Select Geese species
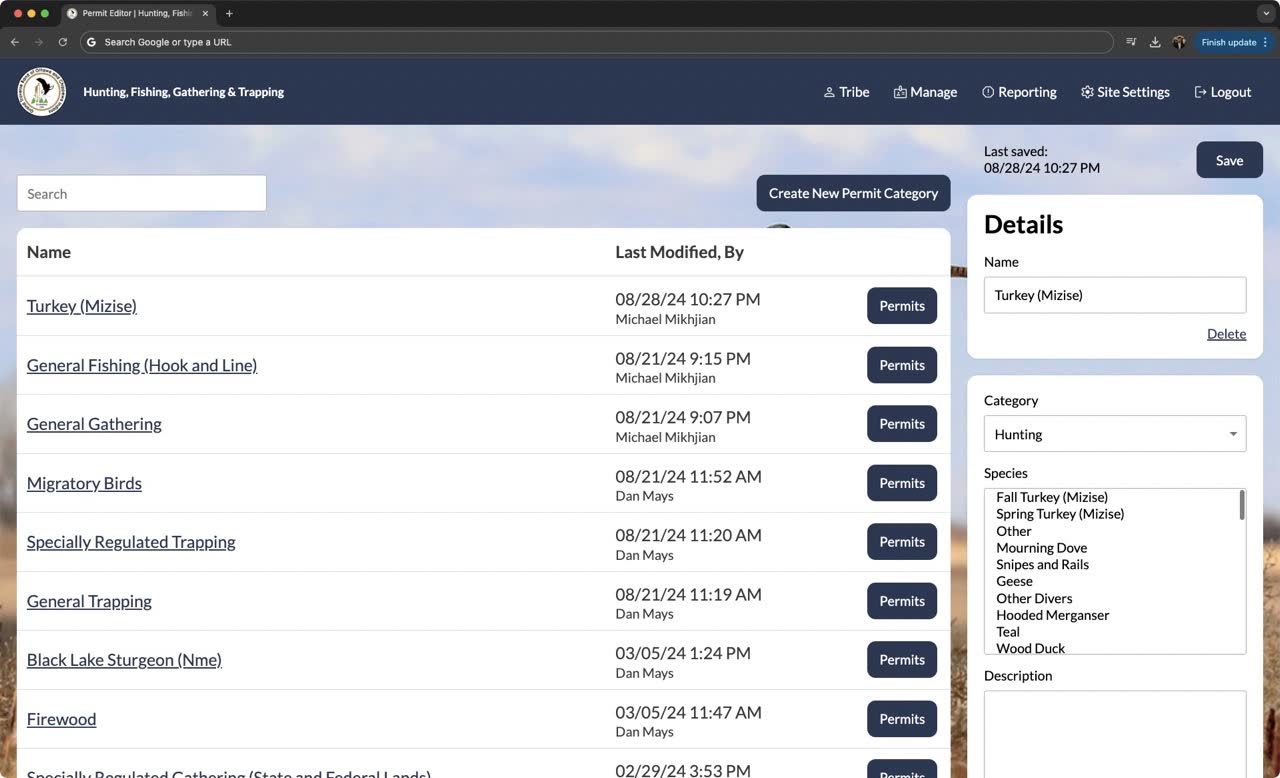The height and width of the screenshot is (778, 1280). tap(1014, 581)
